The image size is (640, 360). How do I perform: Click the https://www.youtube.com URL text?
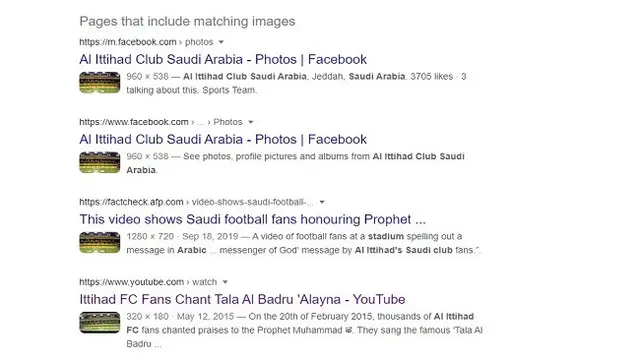tap(131, 282)
